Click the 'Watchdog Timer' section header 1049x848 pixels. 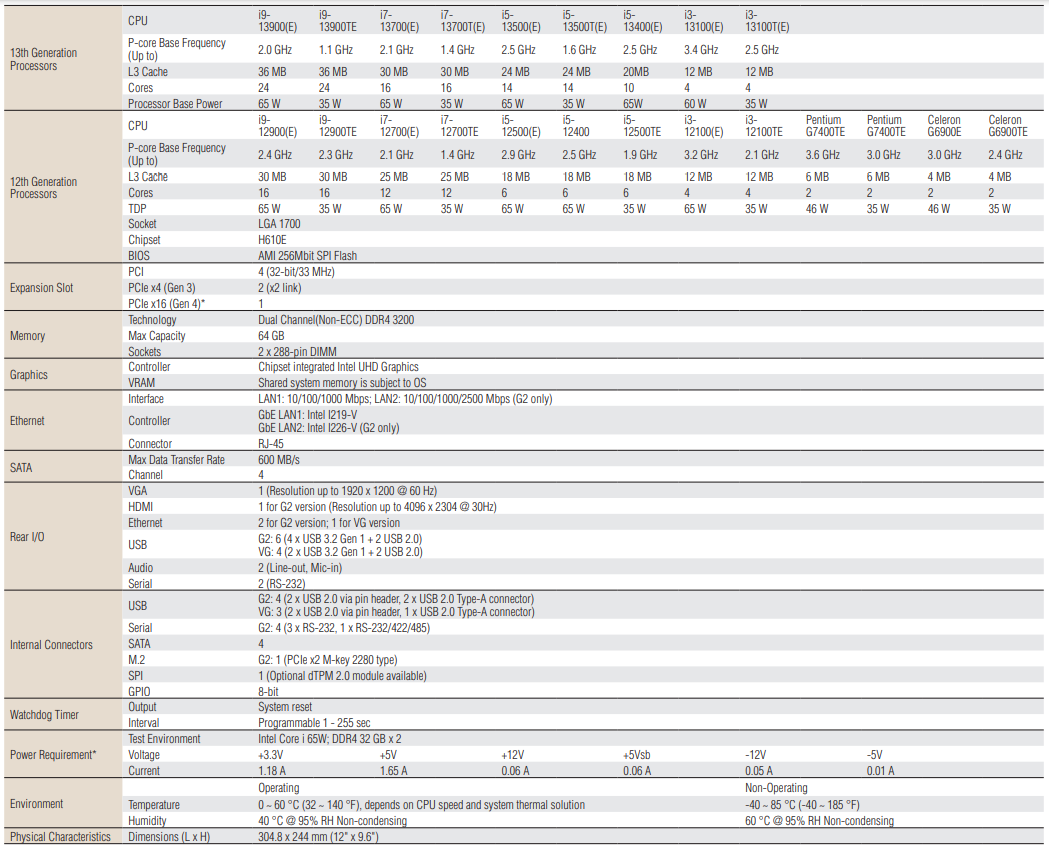(x=44, y=715)
